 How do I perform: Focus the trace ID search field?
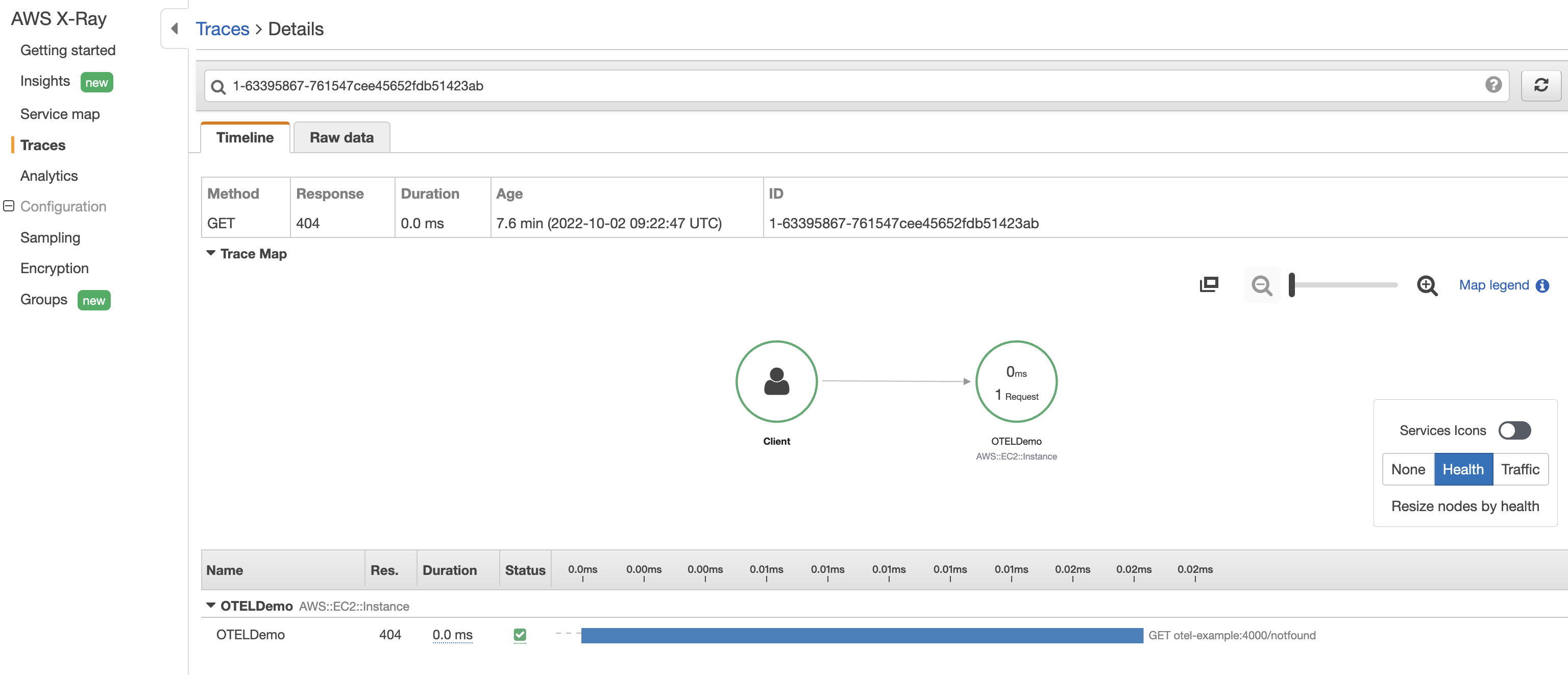(856, 86)
